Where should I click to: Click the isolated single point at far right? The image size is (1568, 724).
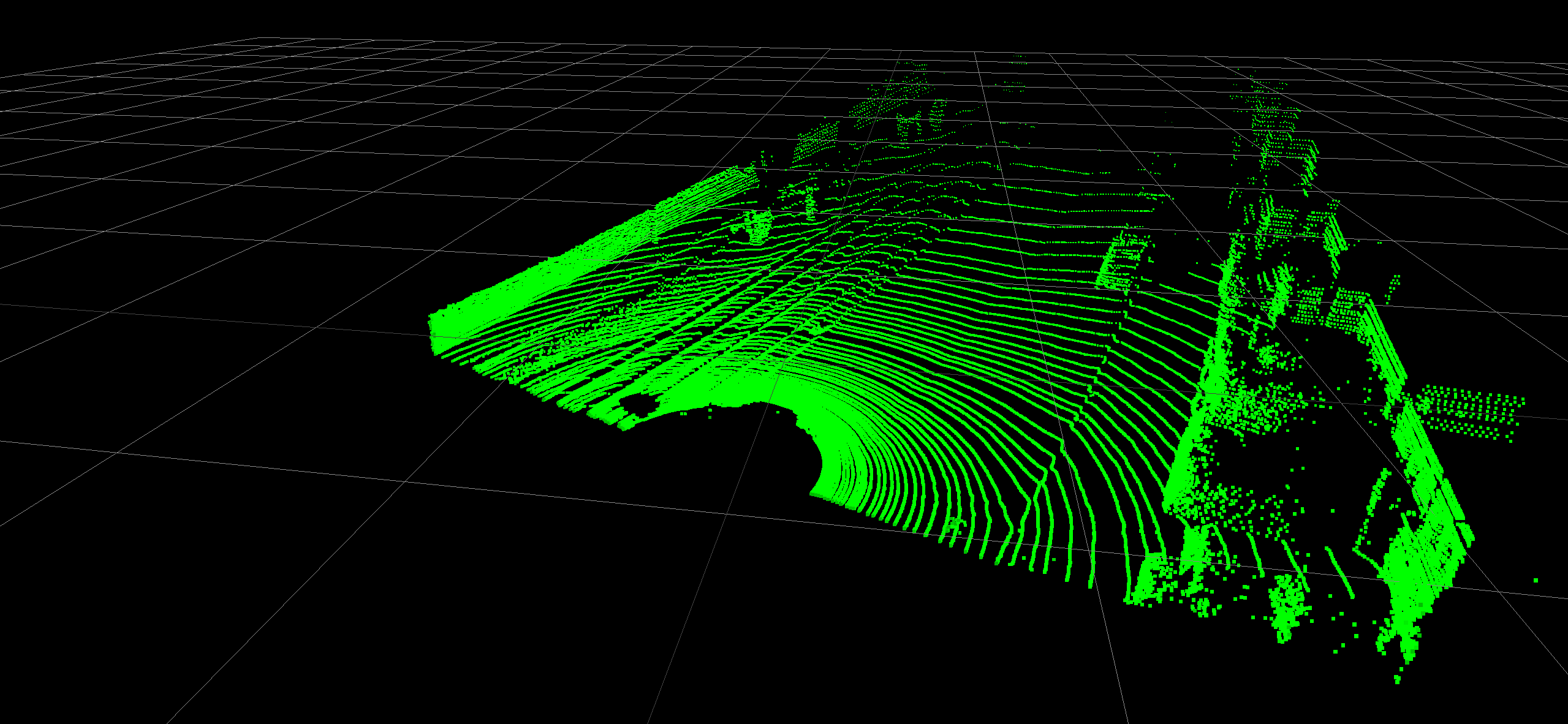click(1536, 580)
